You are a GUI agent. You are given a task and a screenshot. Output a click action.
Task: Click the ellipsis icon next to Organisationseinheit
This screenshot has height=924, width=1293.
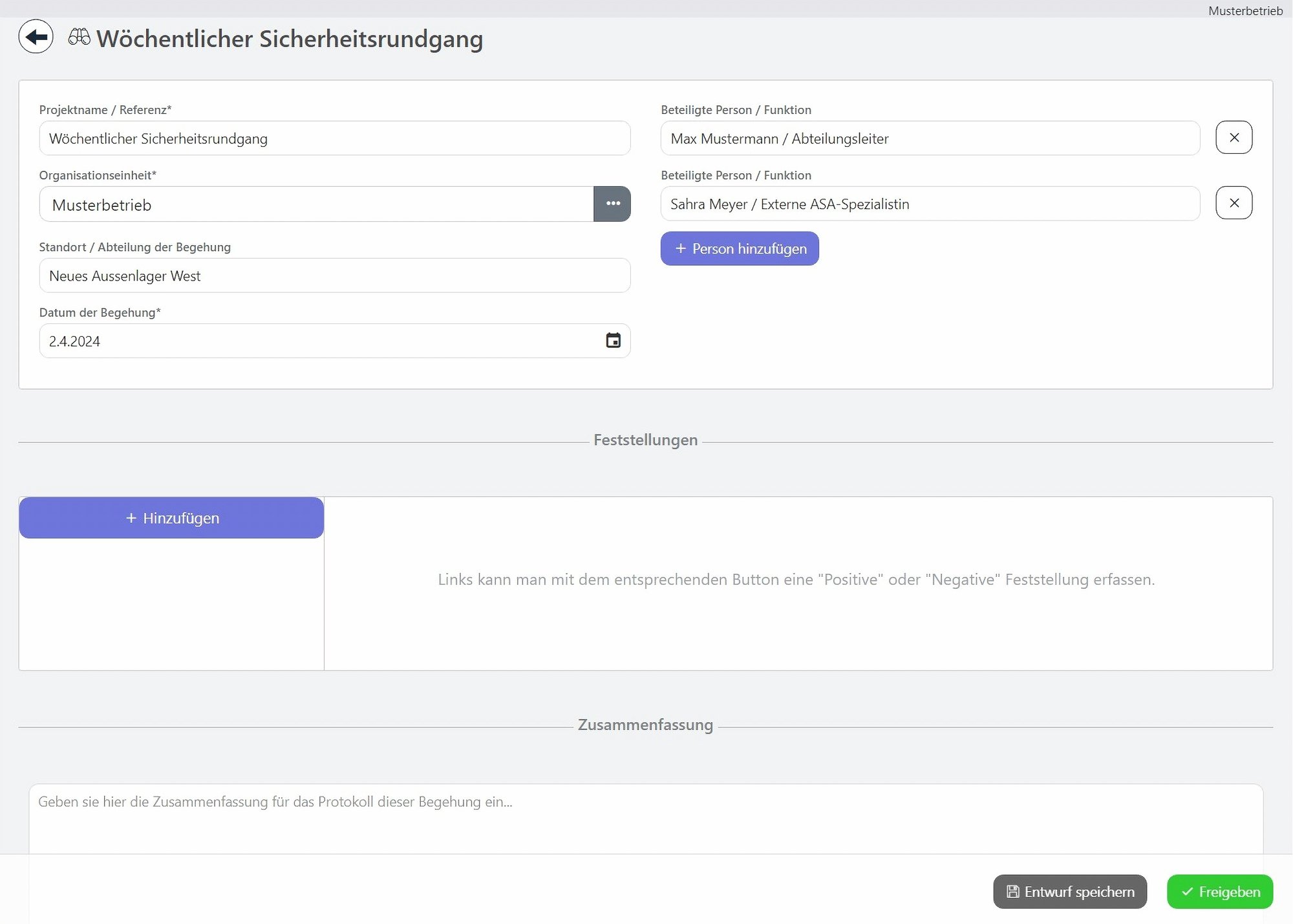pos(612,204)
